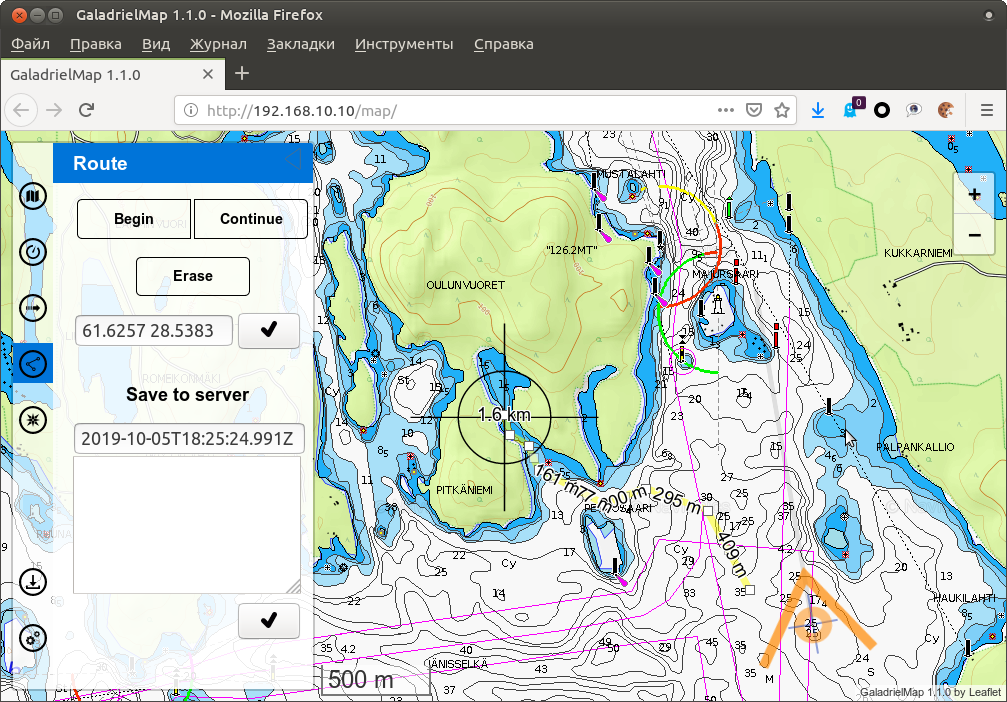Open page actions three-dot menu

coord(726,110)
